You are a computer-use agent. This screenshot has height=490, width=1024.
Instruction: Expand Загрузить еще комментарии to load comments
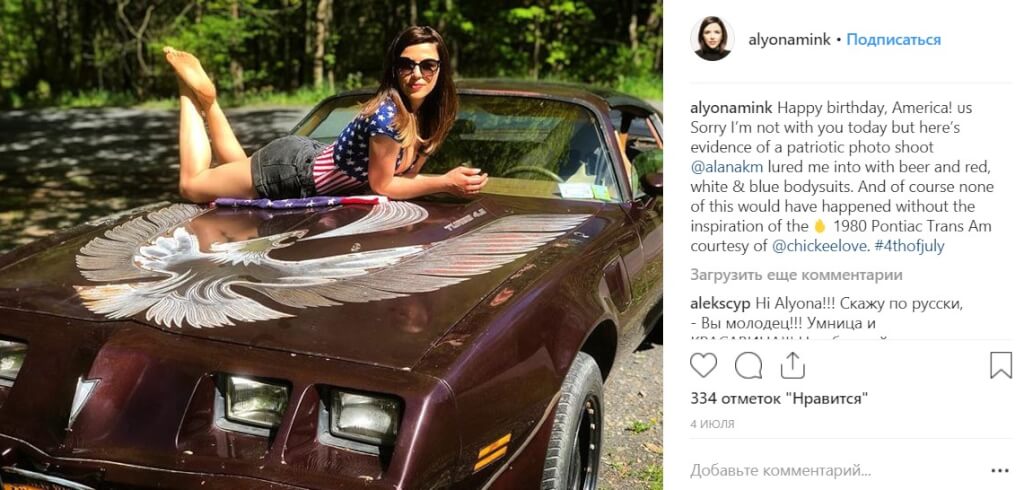click(796, 275)
